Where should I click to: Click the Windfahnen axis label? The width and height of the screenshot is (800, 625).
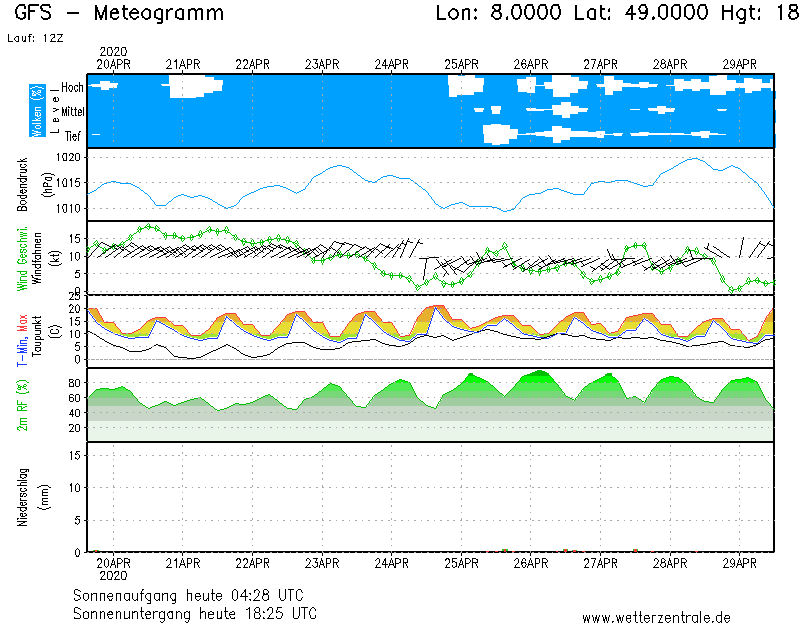point(37,258)
